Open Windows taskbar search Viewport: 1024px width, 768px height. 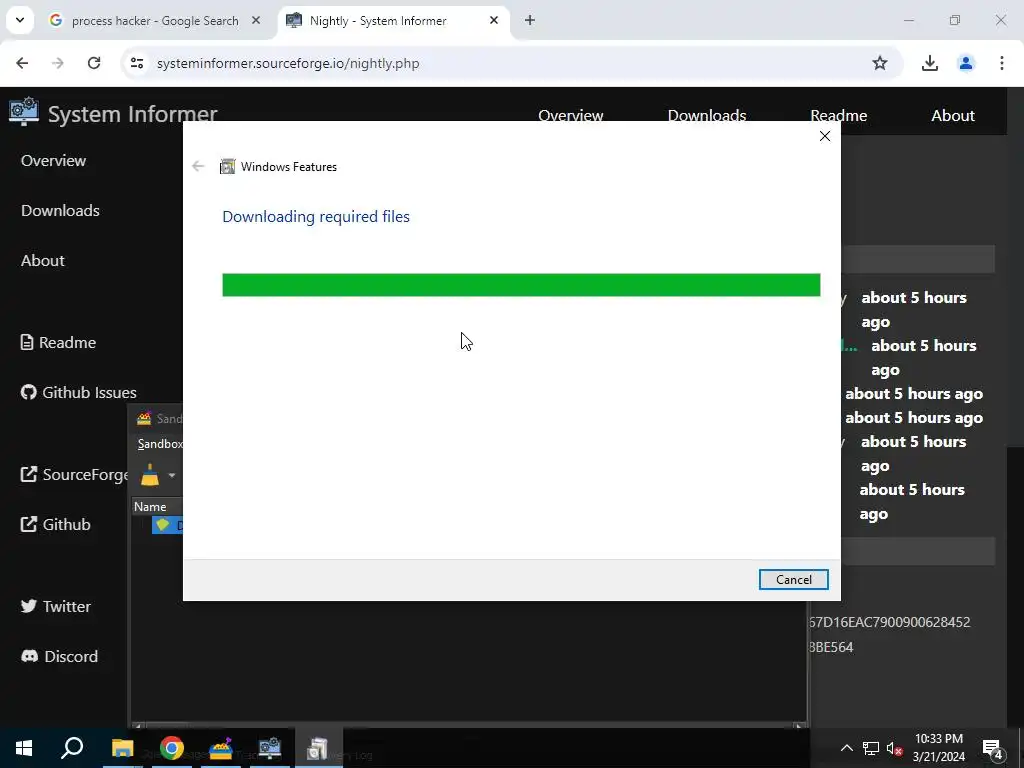(x=72, y=748)
